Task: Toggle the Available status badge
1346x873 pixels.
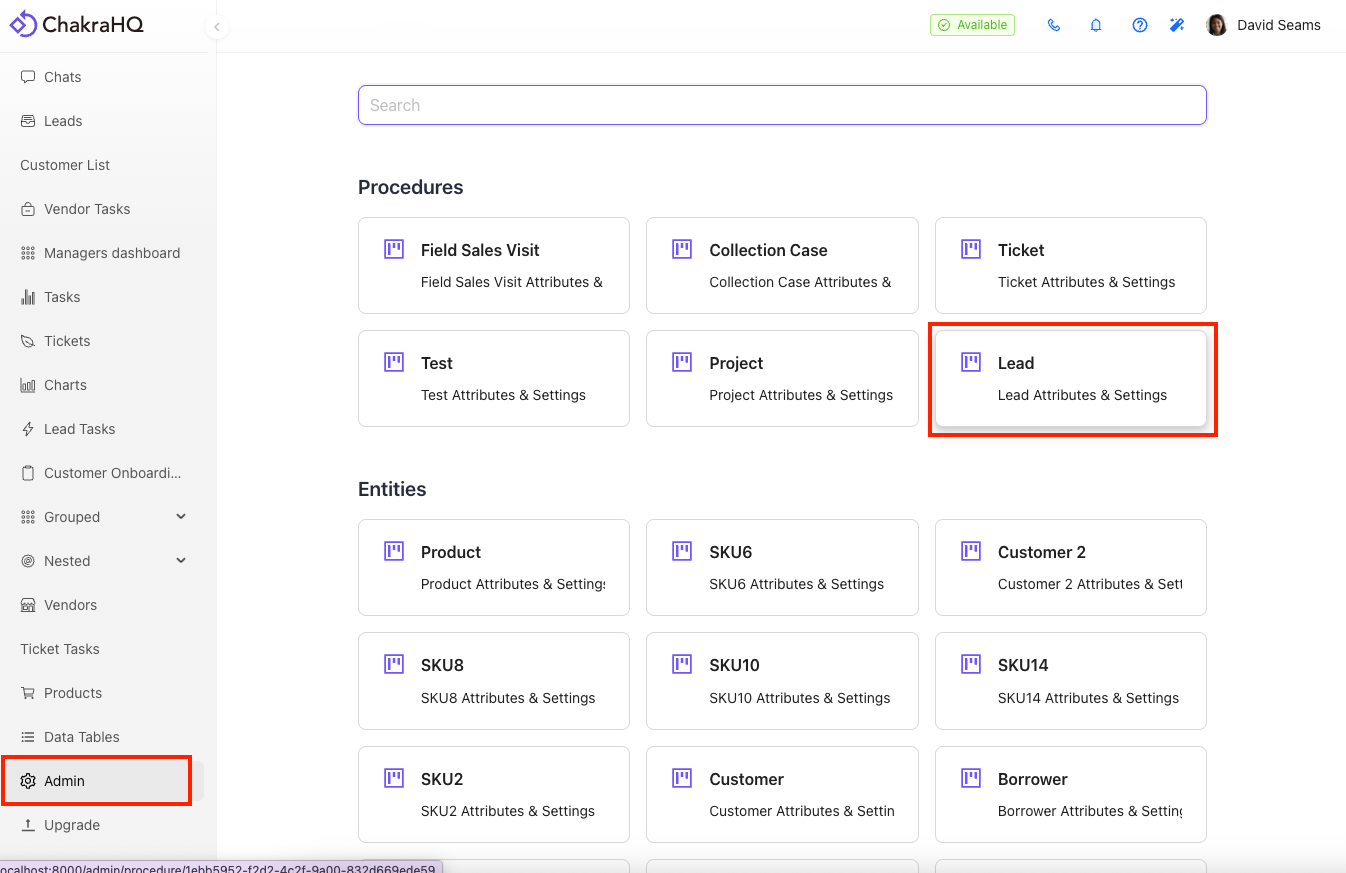Action: click(x=972, y=25)
